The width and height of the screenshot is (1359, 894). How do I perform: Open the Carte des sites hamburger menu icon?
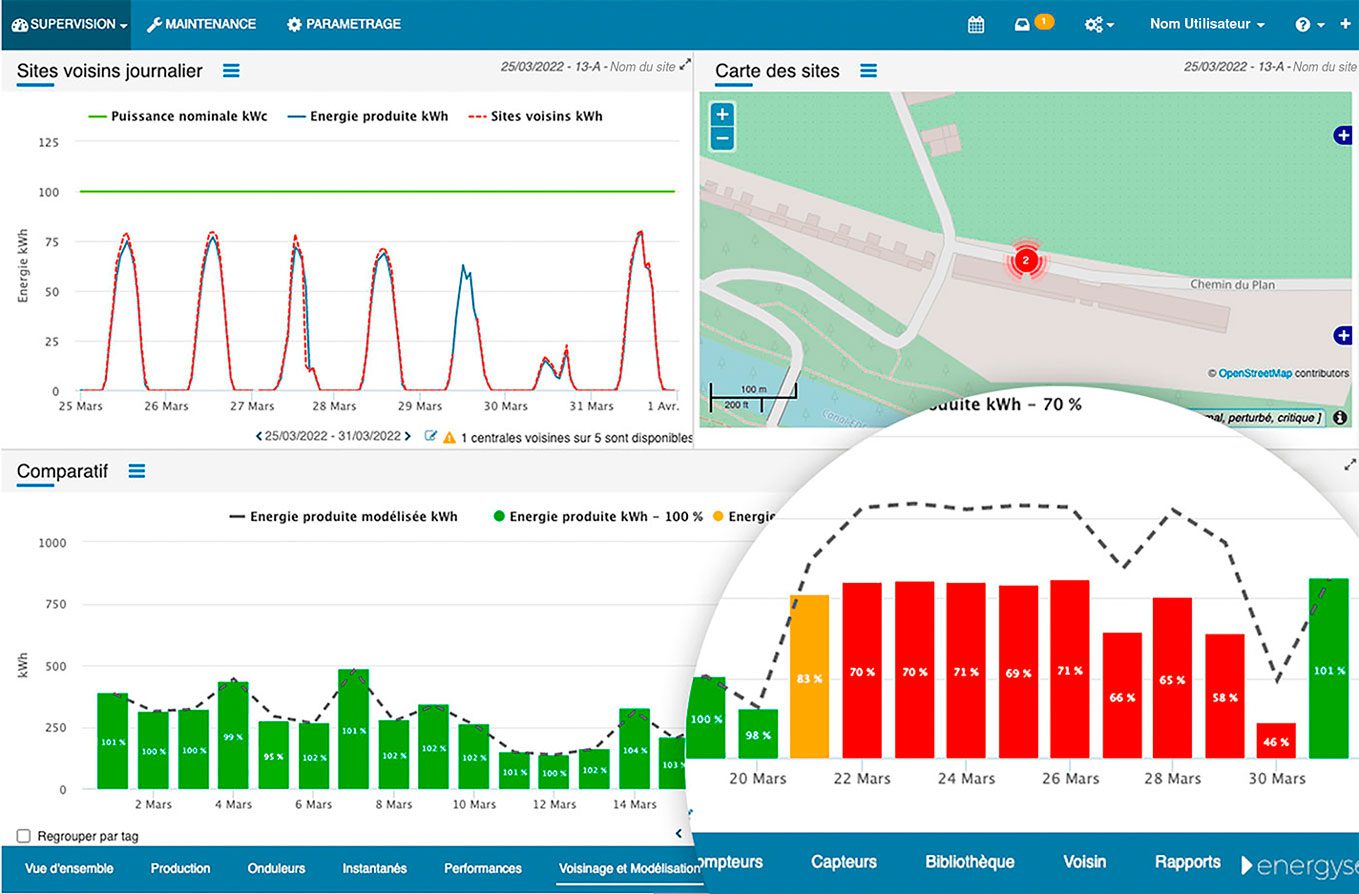coord(868,71)
